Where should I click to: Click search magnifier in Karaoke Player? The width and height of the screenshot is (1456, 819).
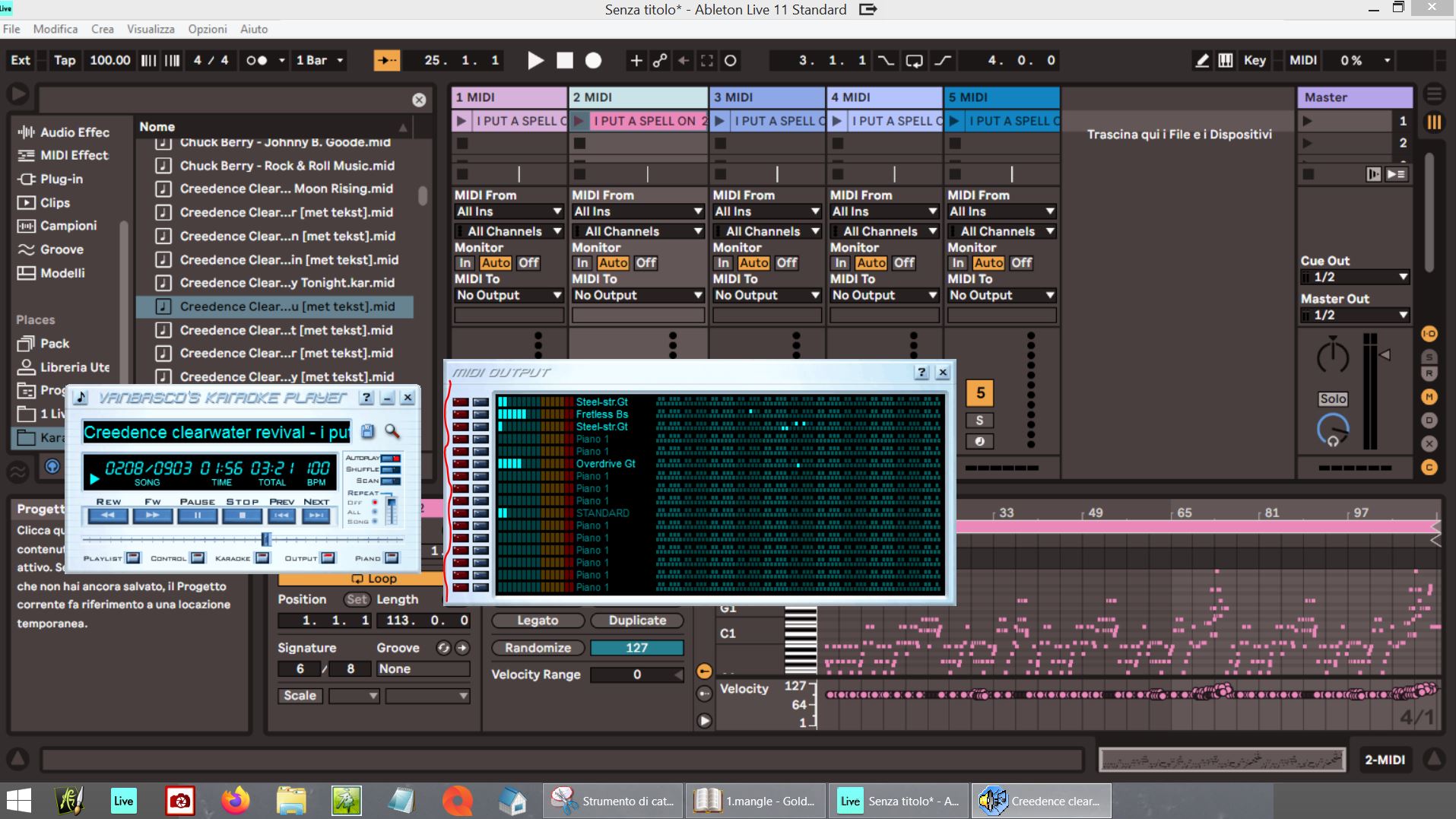[x=392, y=432]
